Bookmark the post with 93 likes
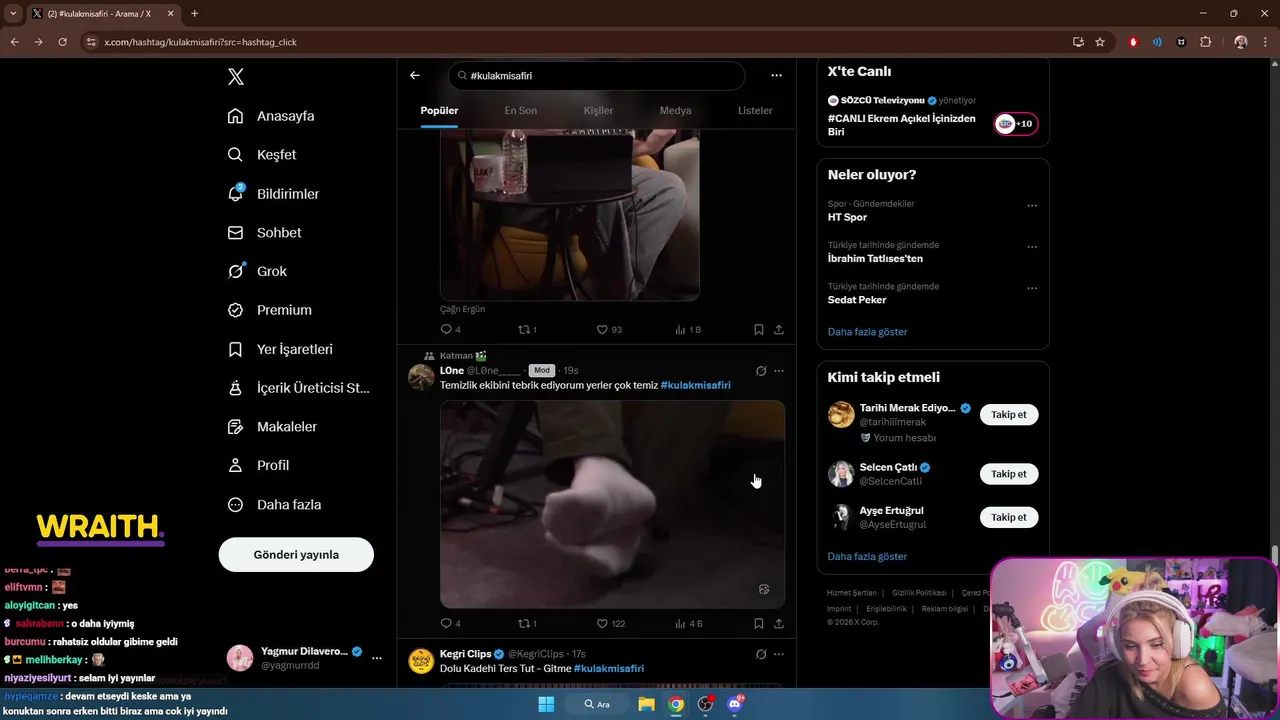Image resolution: width=1280 pixels, height=720 pixels. 759,329
